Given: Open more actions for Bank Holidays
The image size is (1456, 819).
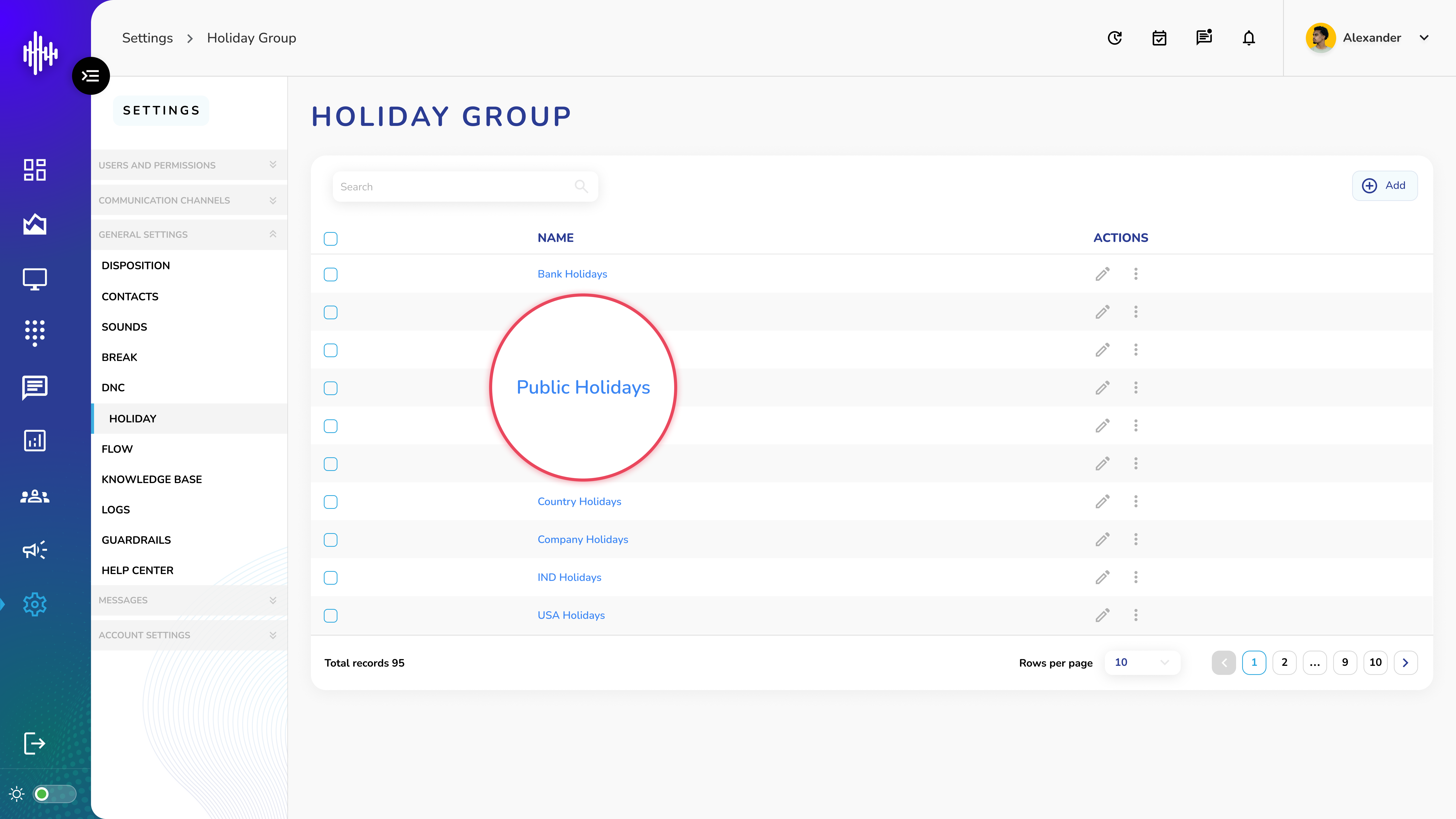Looking at the screenshot, I should click(x=1135, y=274).
